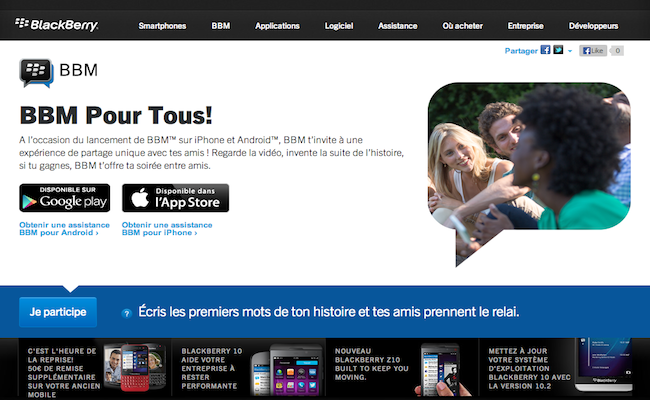Click the Écris les premiers mots text

click(x=328, y=312)
